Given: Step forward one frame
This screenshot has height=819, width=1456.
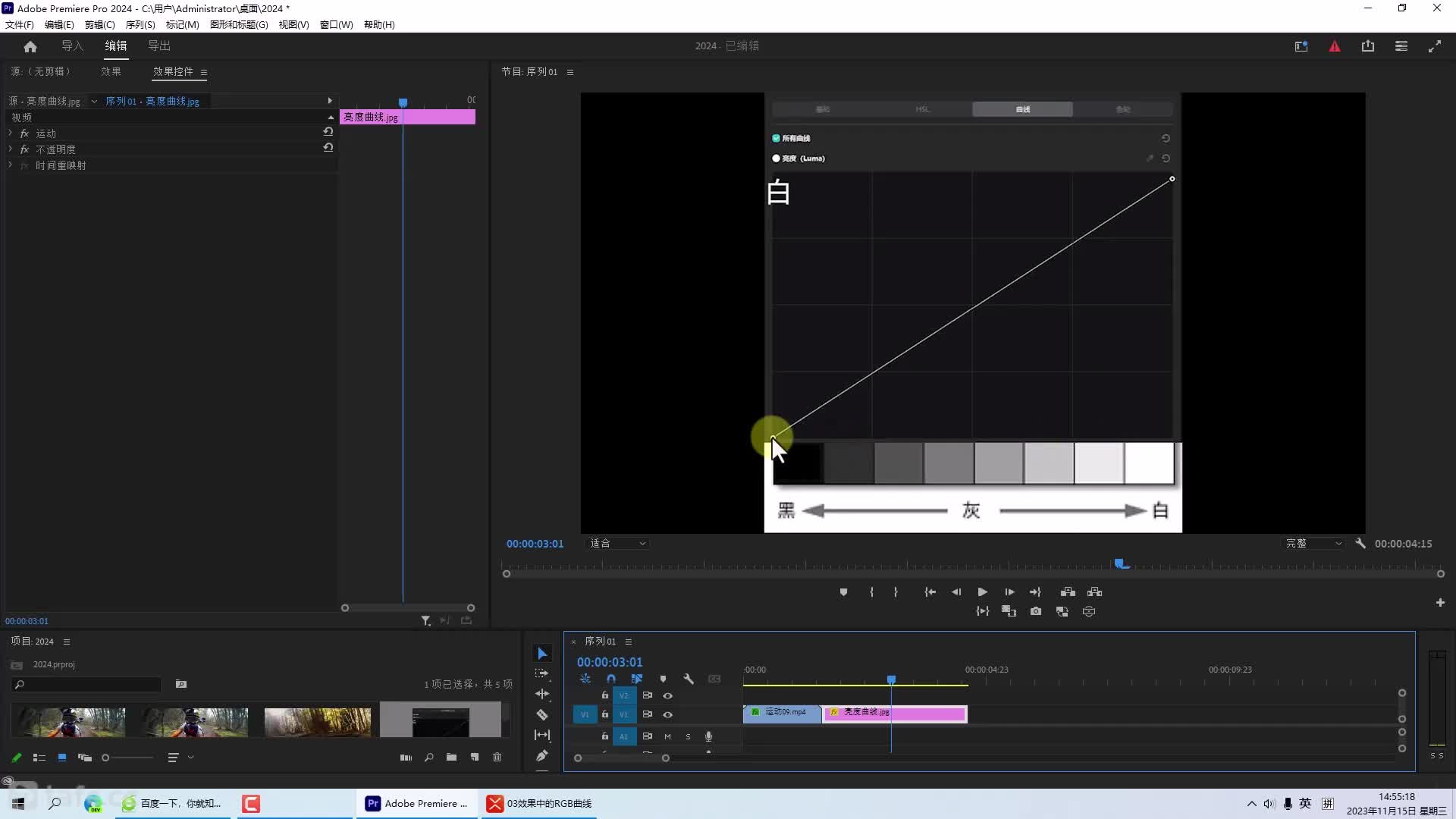Looking at the screenshot, I should point(1009,592).
